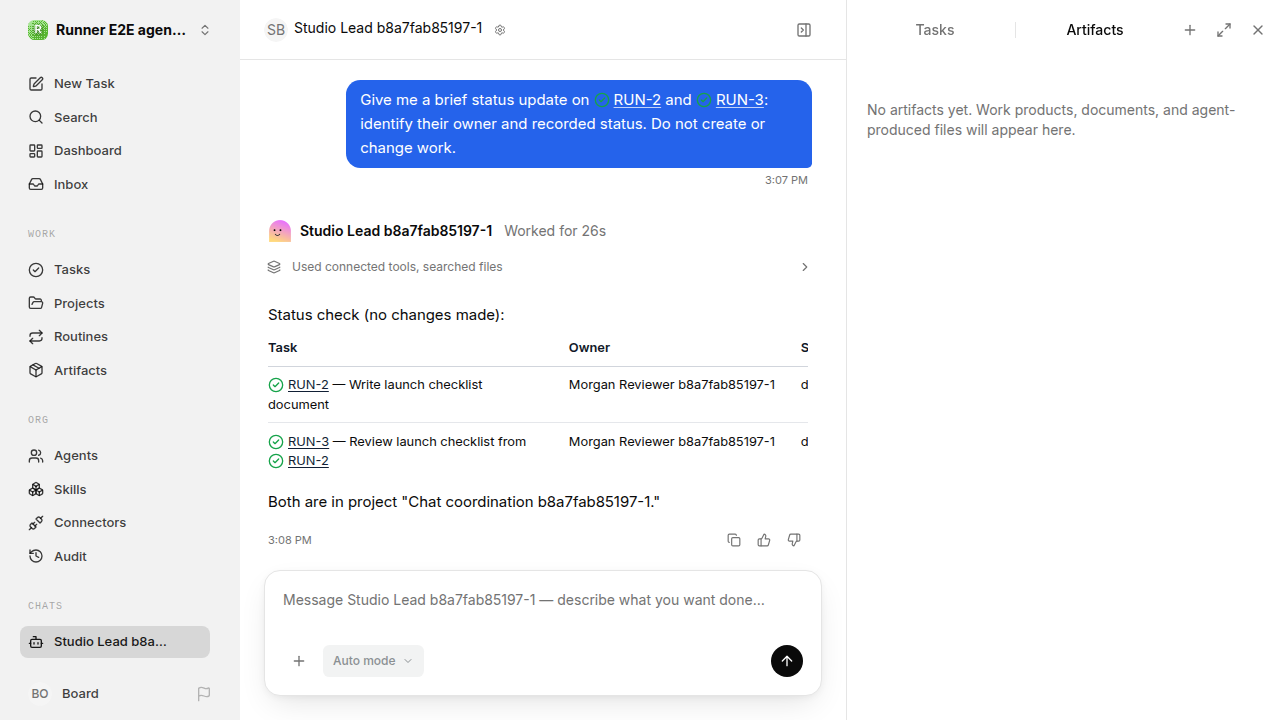Click the Studio Lead agent avatar

pos(280,231)
